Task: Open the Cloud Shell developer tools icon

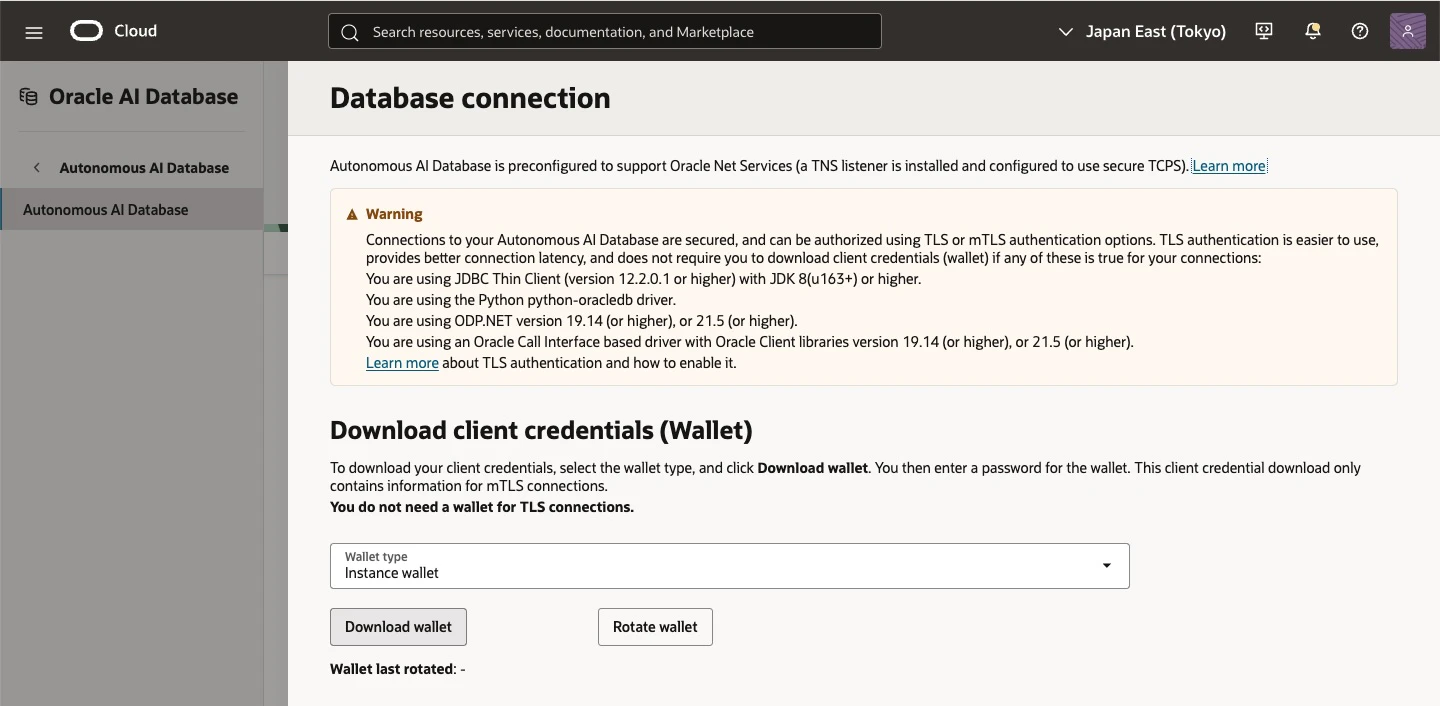Action: point(1264,31)
